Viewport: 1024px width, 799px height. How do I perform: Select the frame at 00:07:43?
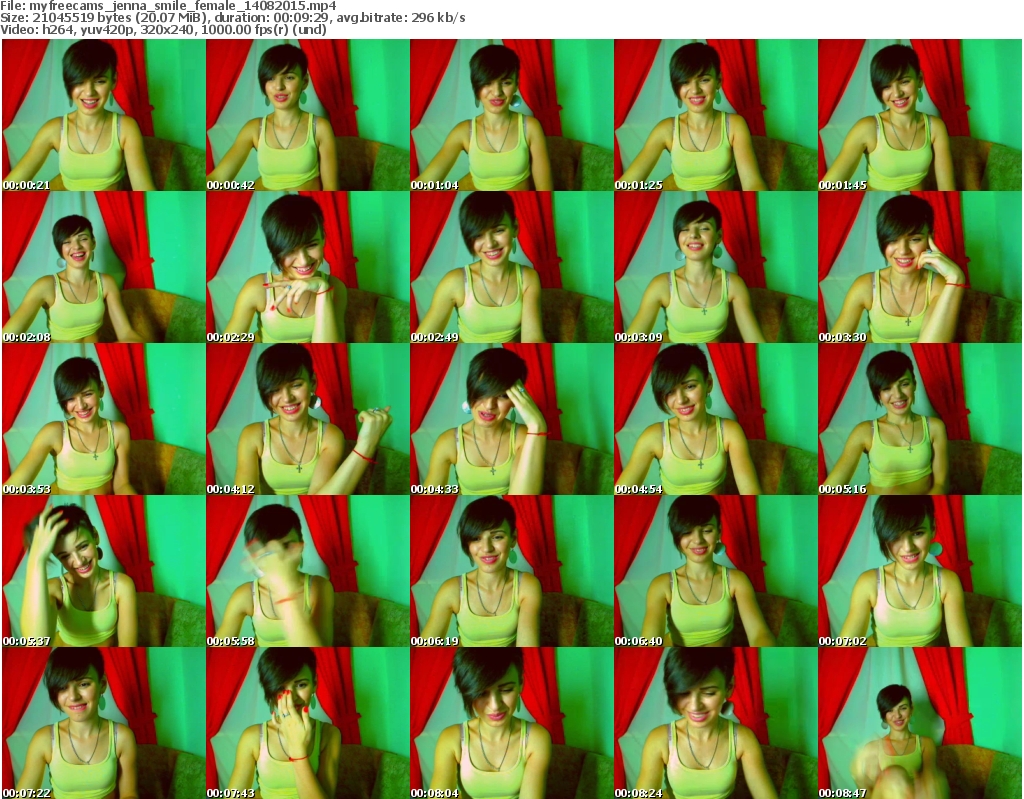click(x=308, y=723)
